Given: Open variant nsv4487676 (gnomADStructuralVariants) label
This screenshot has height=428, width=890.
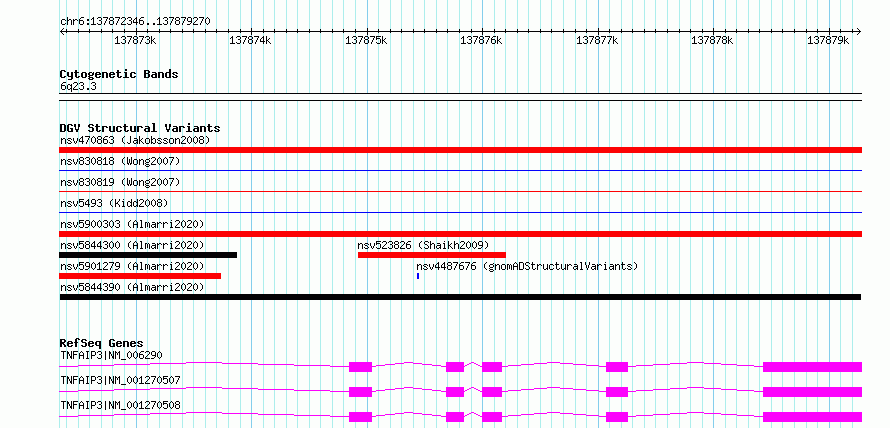Looking at the screenshot, I should (x=527, y=266).
